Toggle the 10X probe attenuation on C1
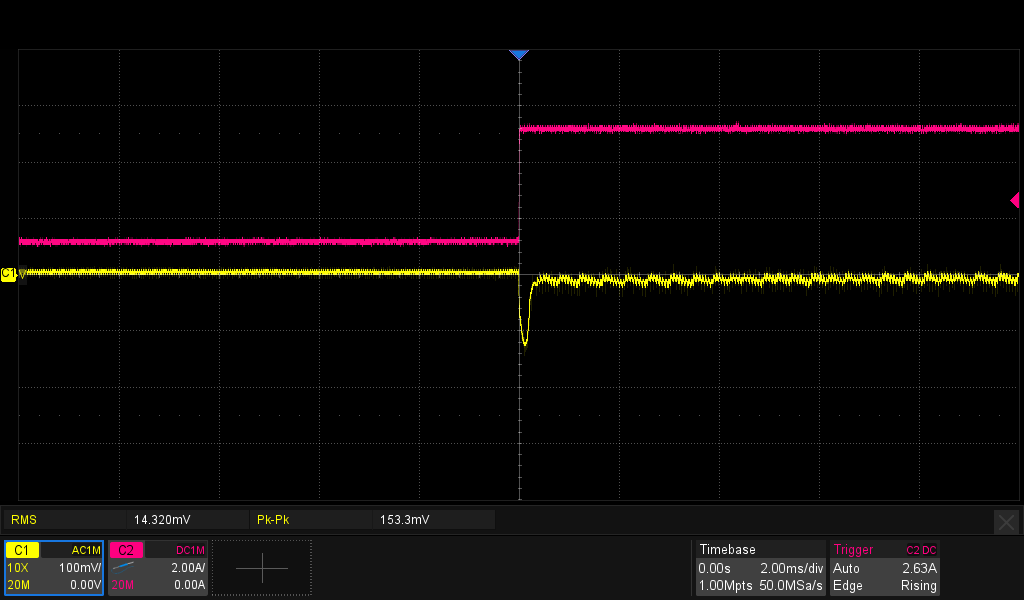 (x=18, y=567)
